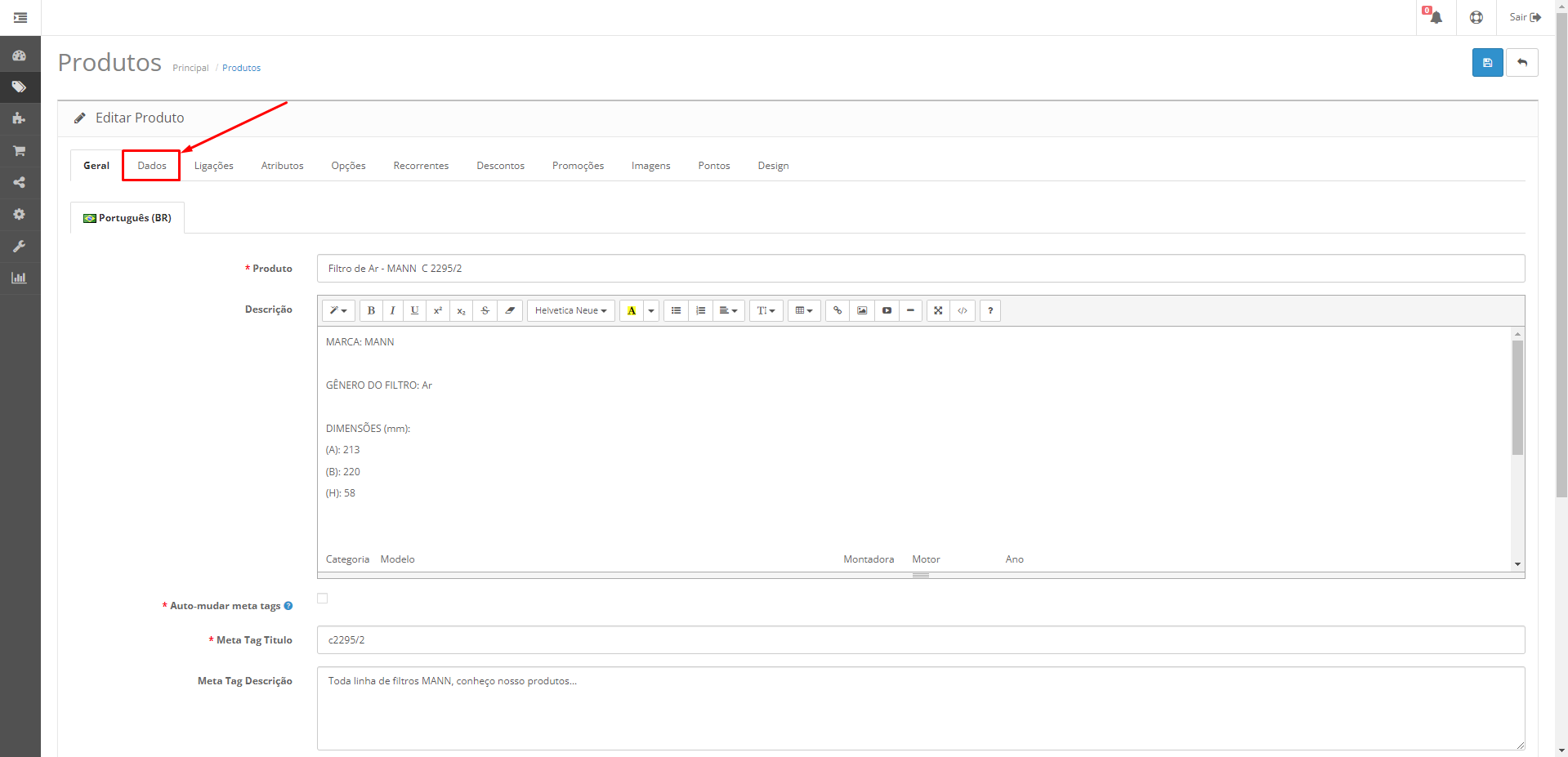Open the line height dropdown
The height and width of the screenshot is (757, 1568).
click(x=766, y=310)
